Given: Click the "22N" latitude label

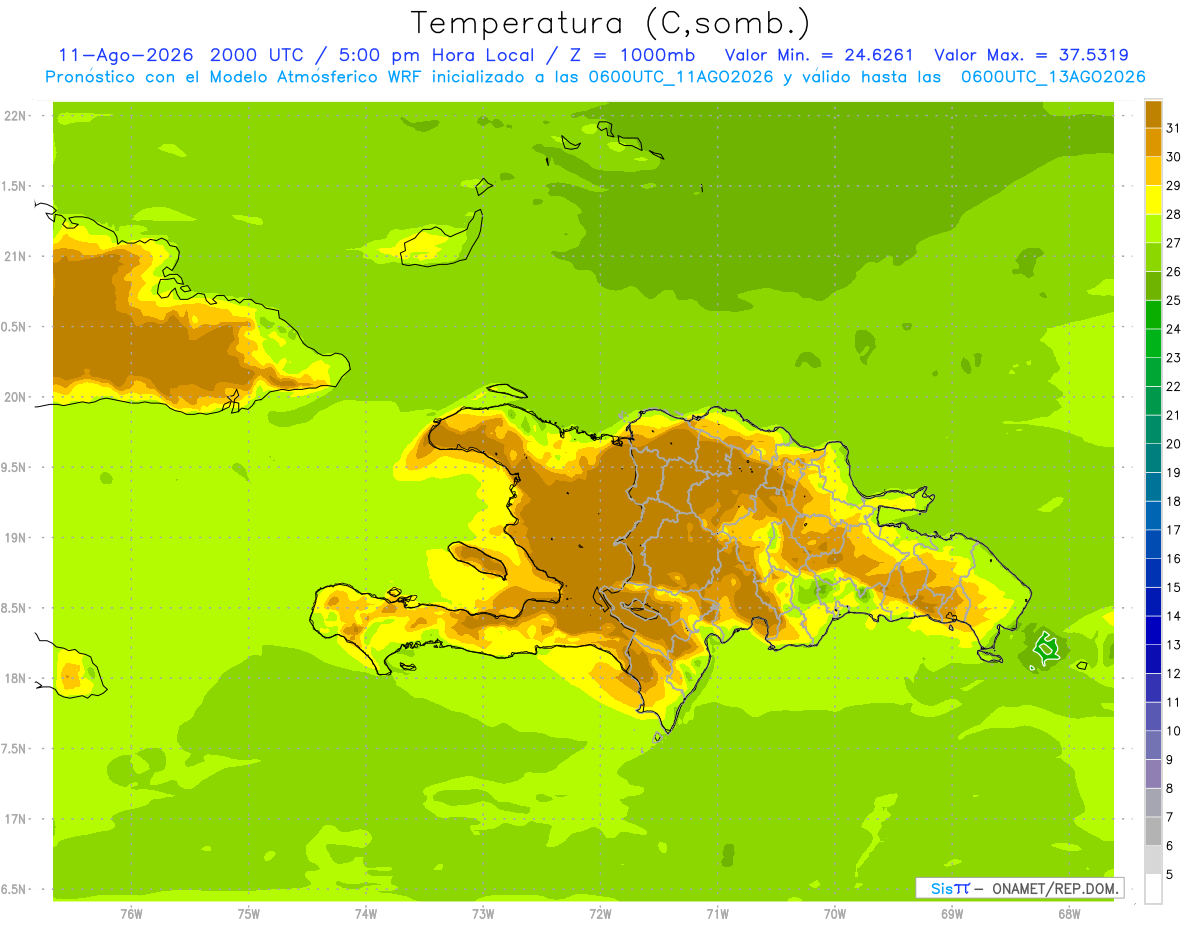Looking at the screenshot, I should [x=17, y=116].
